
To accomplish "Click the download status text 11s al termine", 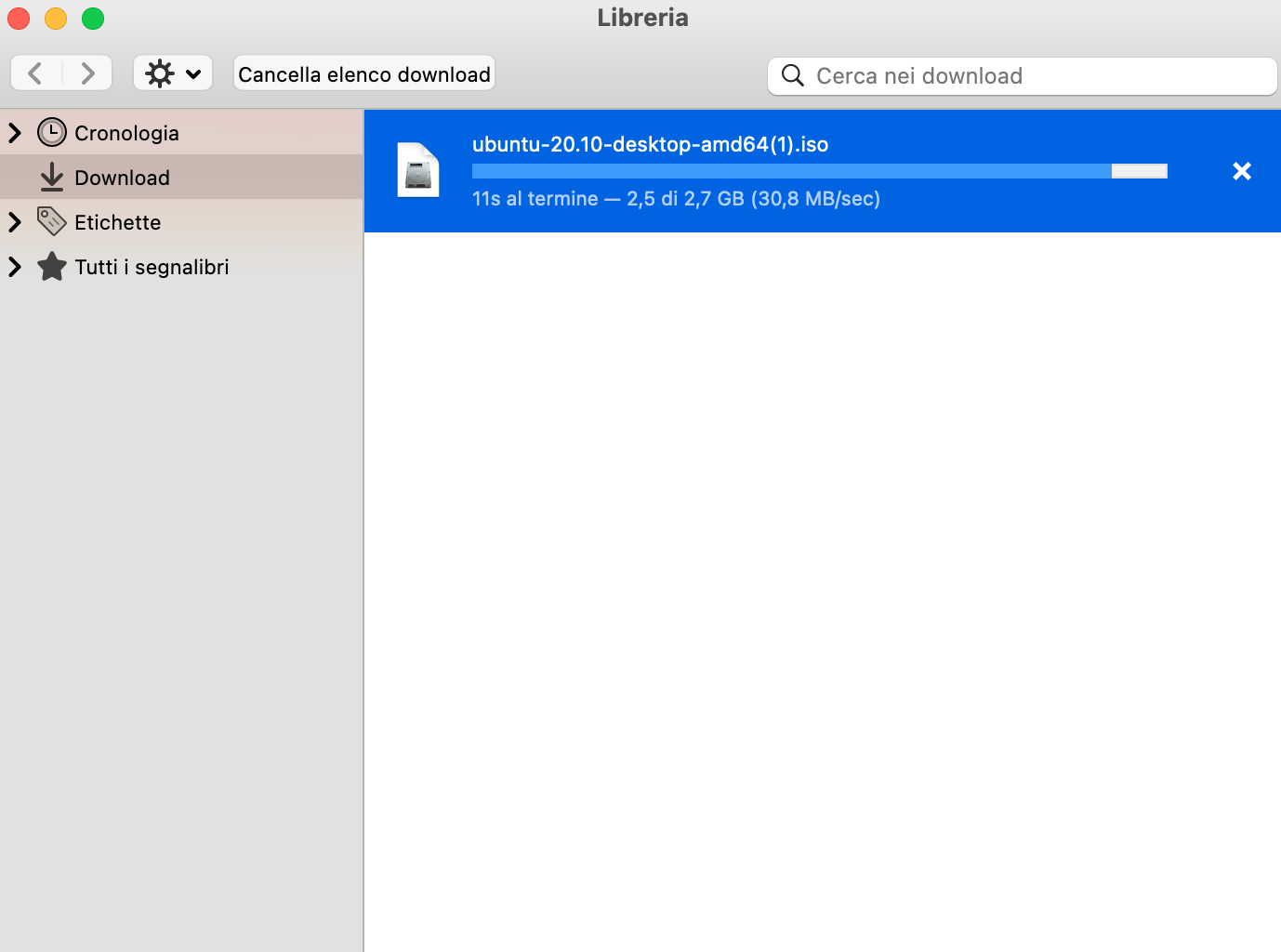I will click(676, 199).
